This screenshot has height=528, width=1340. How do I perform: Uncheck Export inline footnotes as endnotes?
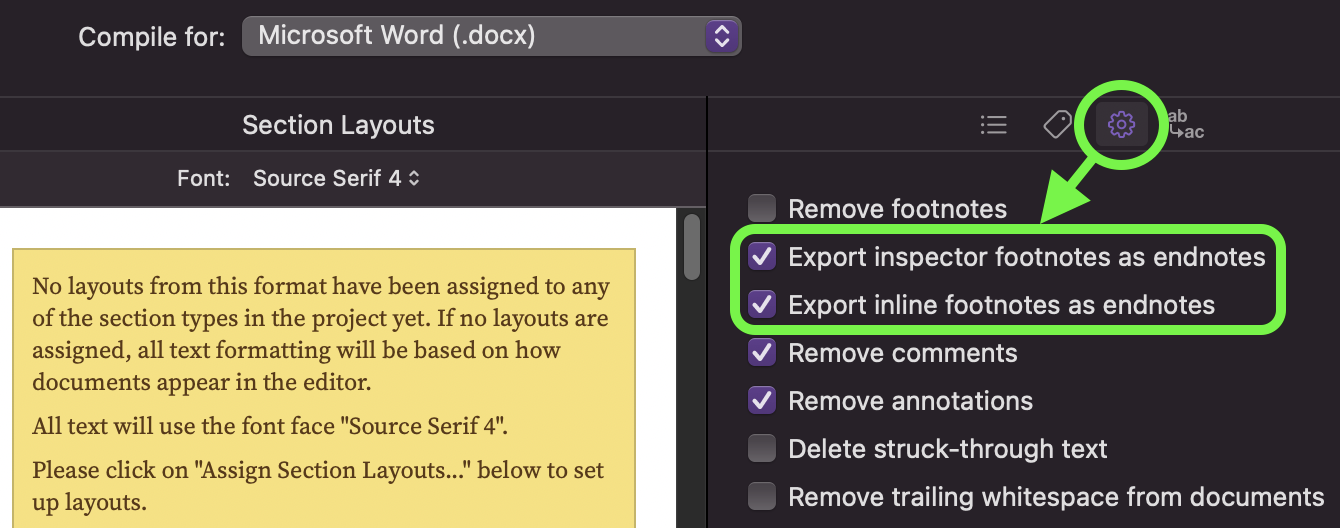pyautogui.click(x=762, y=305)
